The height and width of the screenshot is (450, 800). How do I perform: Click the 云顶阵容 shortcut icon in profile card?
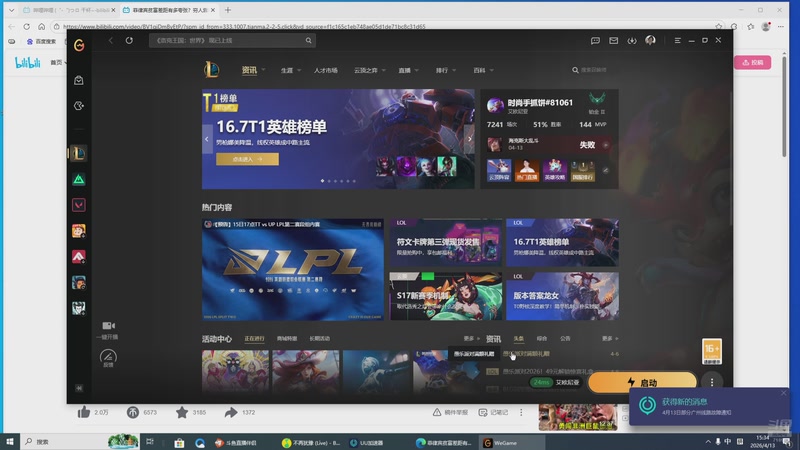[x=499, y=170]
